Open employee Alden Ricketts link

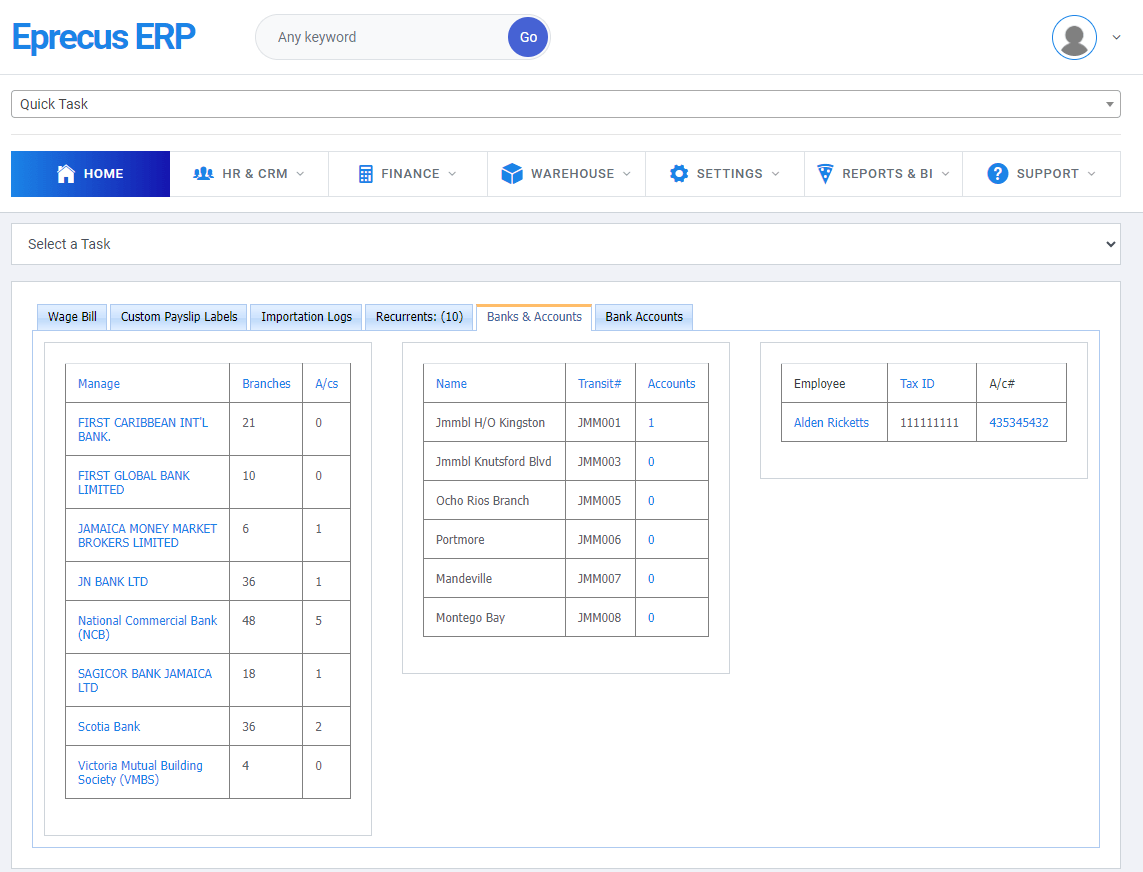pyautogui.click(x=831, y=423)
